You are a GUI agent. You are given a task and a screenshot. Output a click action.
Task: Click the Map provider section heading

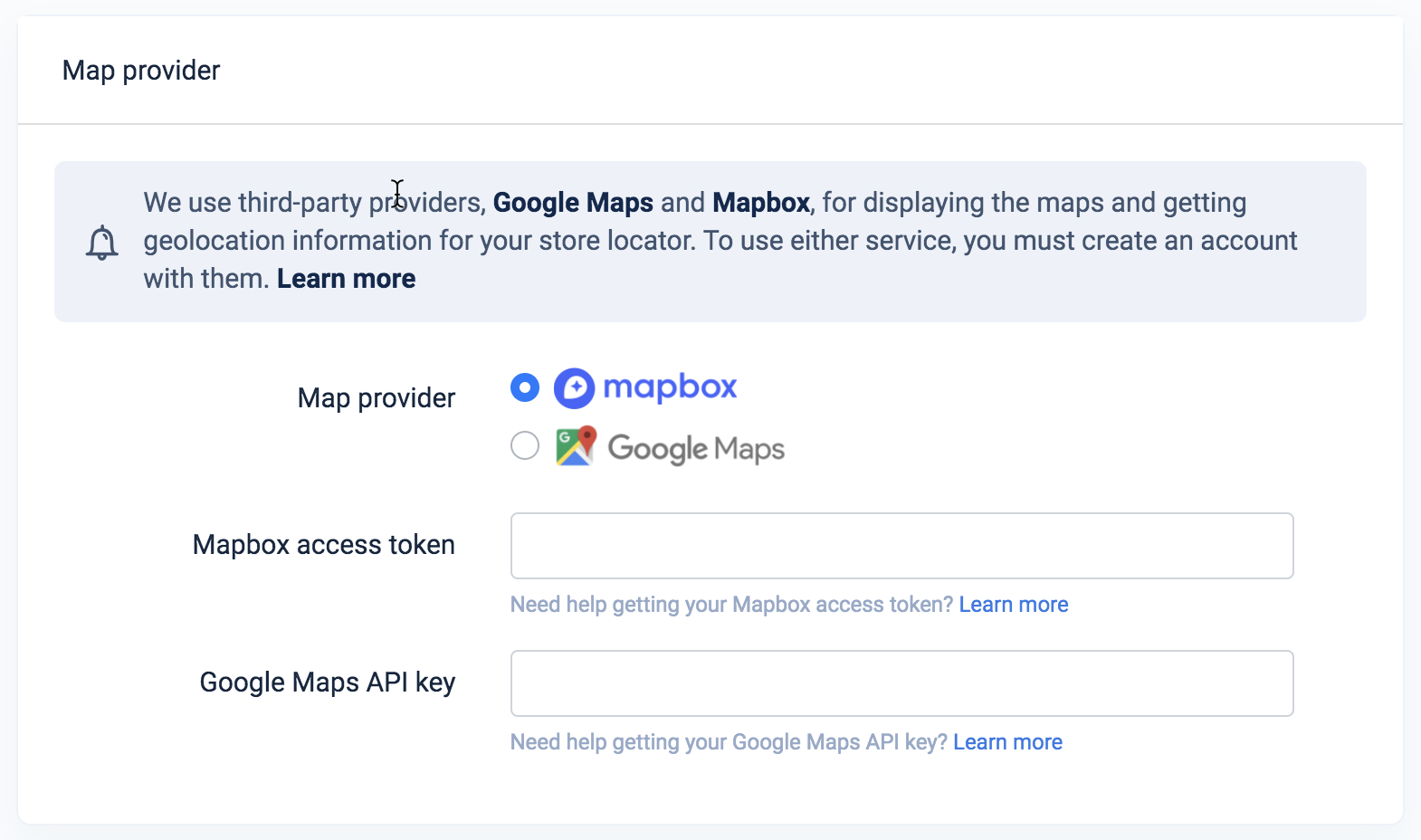coord(141,71)
